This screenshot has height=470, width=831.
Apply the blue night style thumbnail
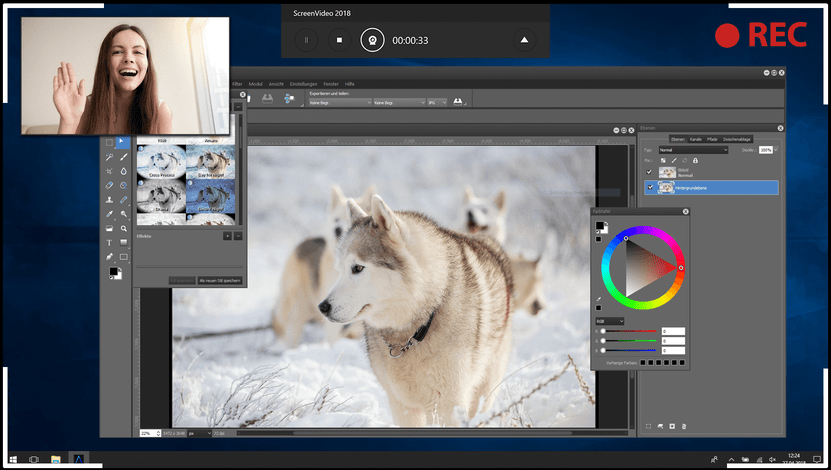[211, 196]
